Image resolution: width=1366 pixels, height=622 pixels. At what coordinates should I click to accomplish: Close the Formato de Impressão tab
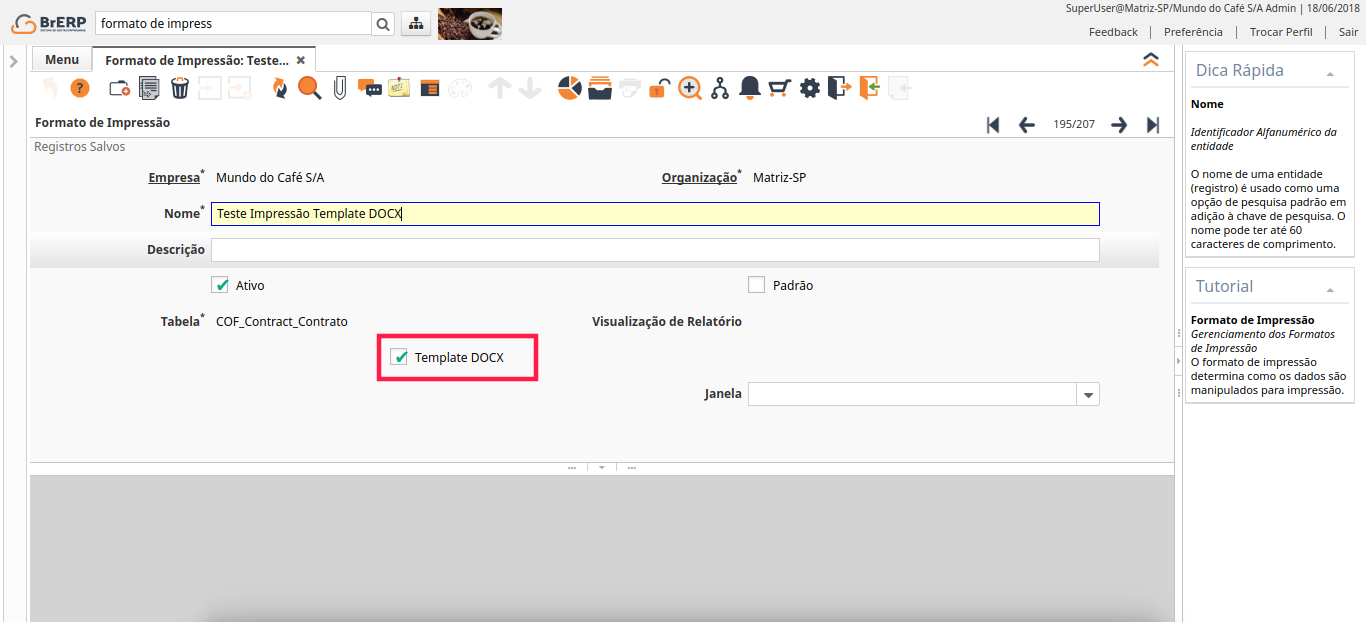coord(300,60)
